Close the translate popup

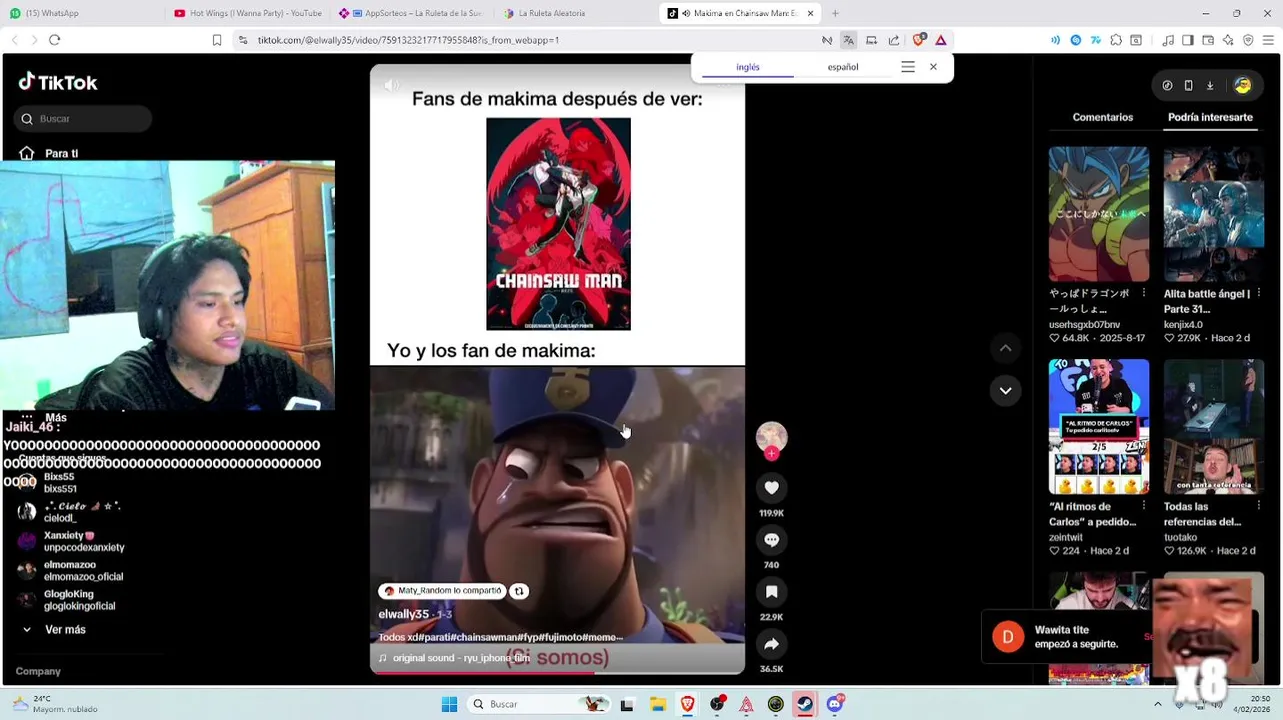[x=933, y=67]
